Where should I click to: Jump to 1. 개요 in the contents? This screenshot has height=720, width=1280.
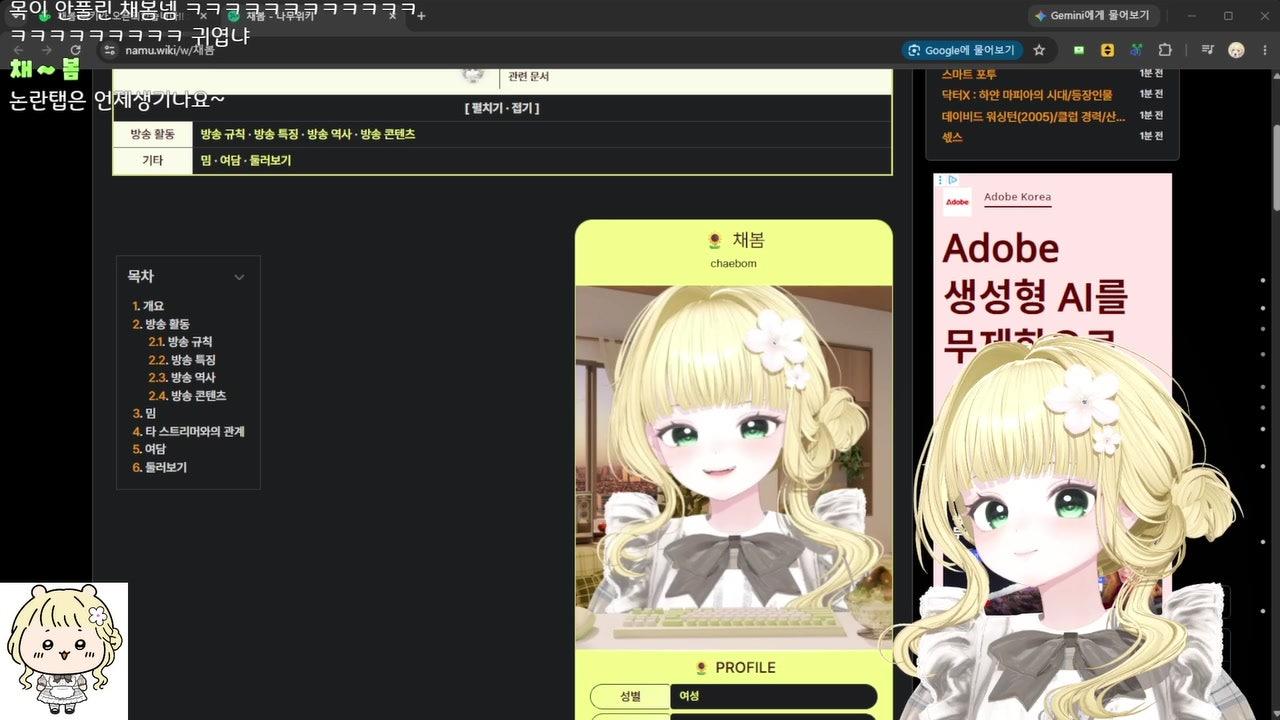[x=148, y=306]
